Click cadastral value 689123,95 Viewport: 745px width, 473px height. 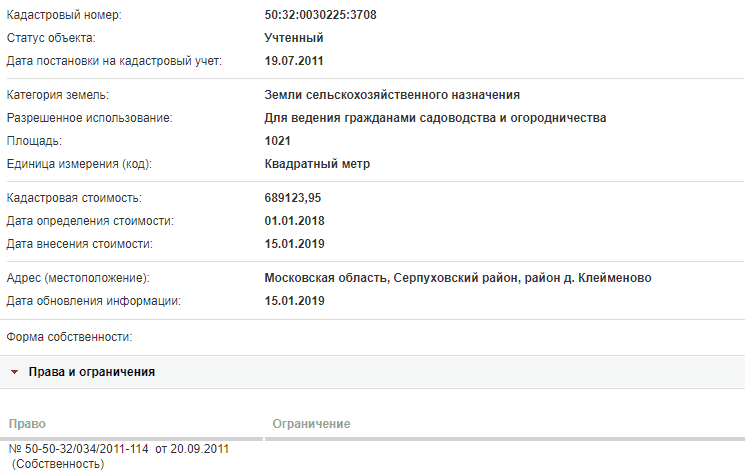coord(293,198)
